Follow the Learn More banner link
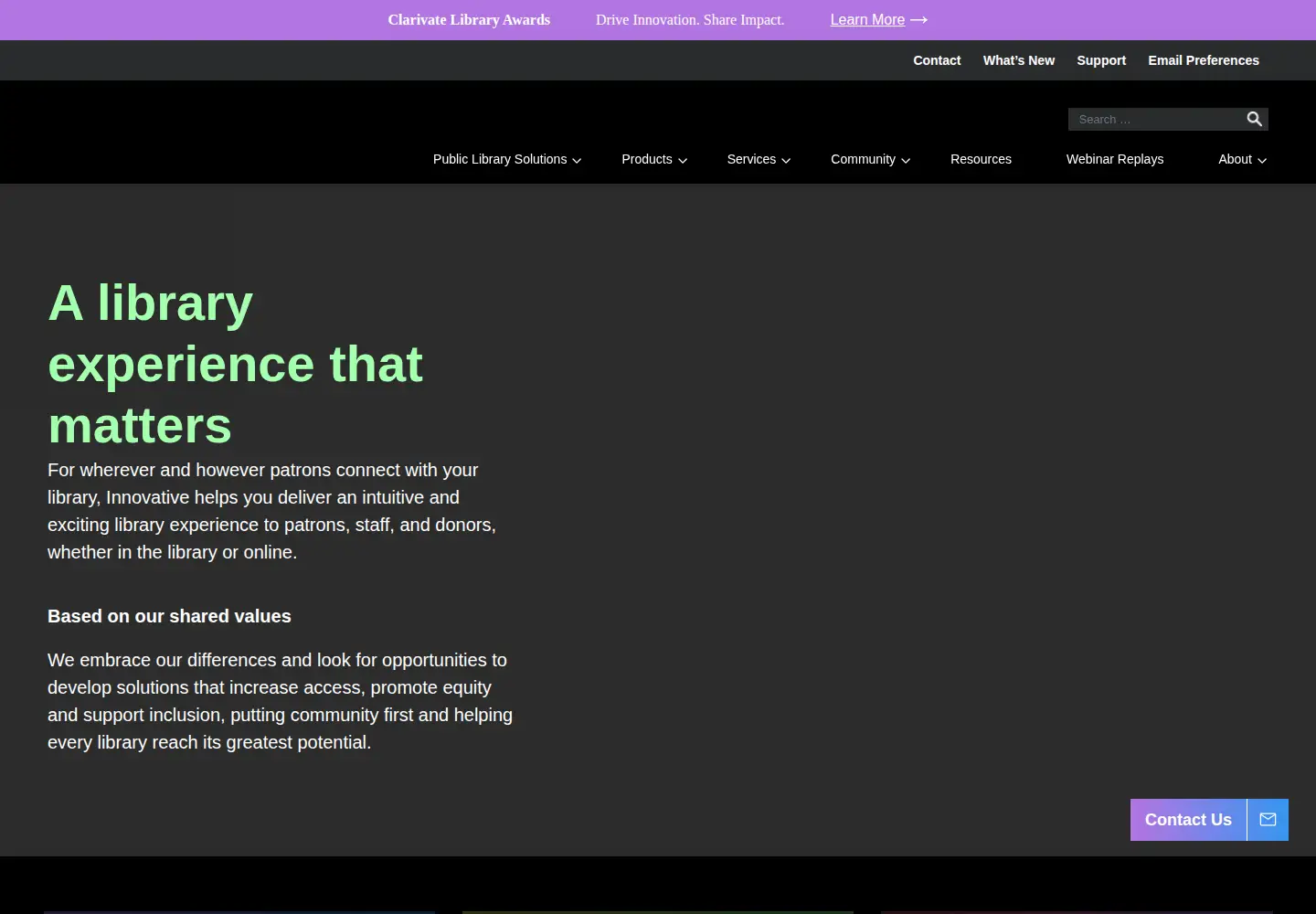Viewport: 1316px width, 914px height. tap(867, 20)
